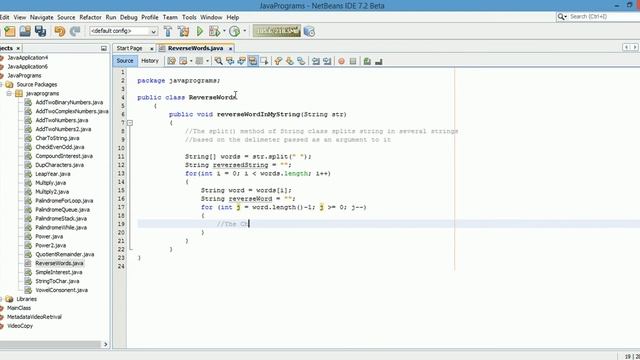Open the Refactor menu

coord(90,17)
